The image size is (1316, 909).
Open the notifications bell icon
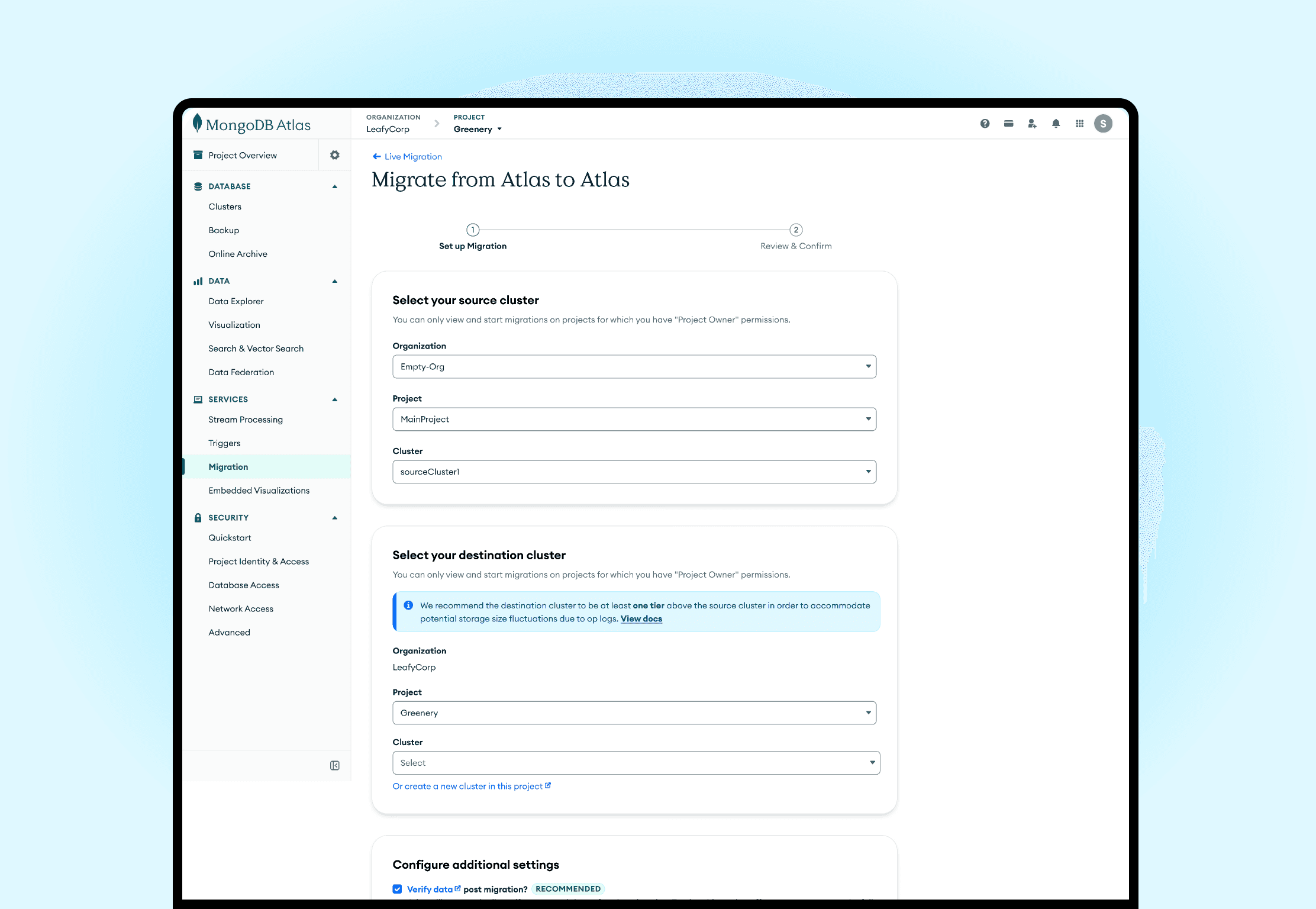point(1056,124)
